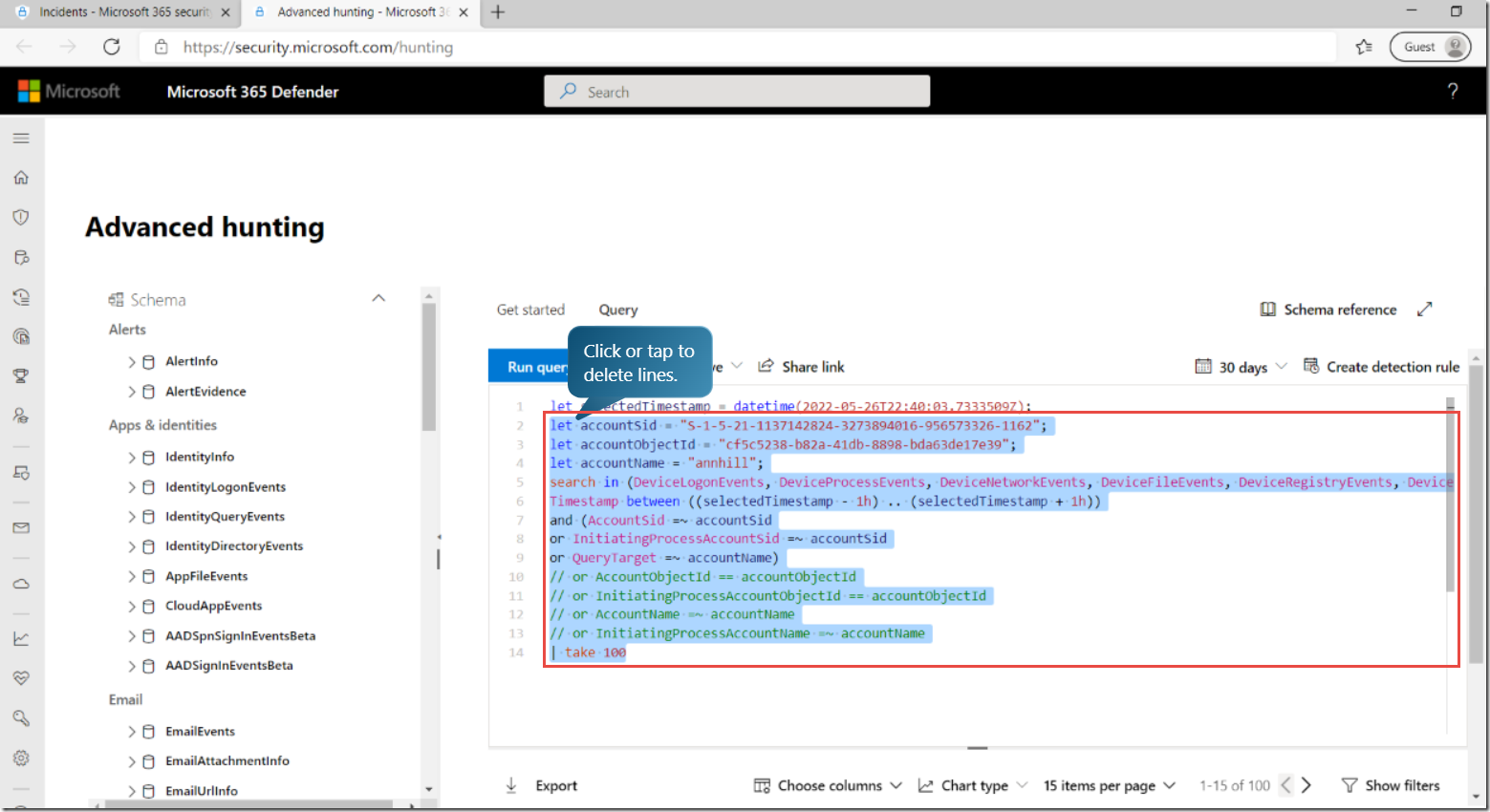Screen dimensions: 1490x812
Task: Switch to Get started tab
Action: 530,310
